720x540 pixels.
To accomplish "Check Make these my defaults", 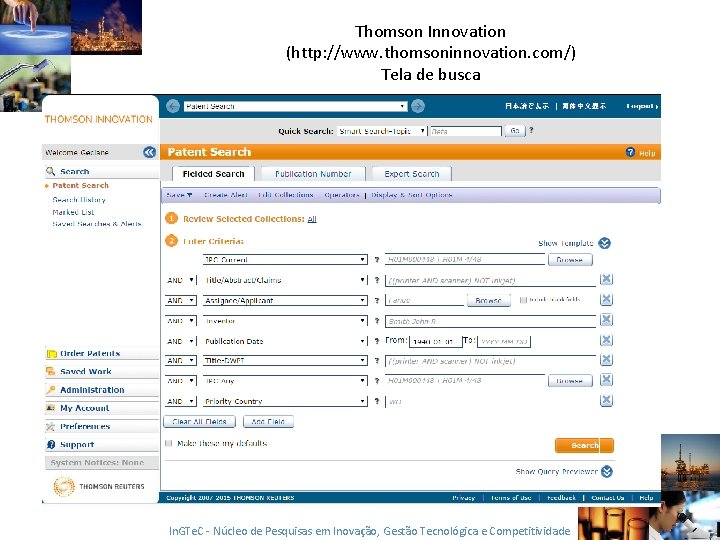I will 169,443.
